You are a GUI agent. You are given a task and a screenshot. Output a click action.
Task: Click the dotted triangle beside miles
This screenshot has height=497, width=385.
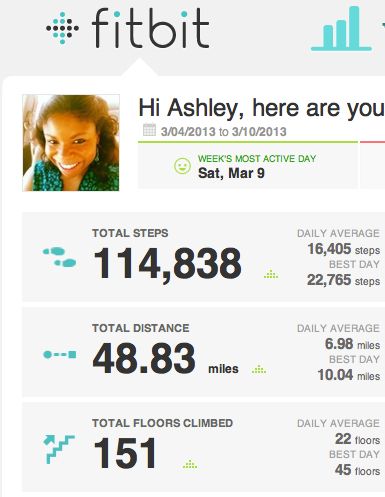coord(259,369)
